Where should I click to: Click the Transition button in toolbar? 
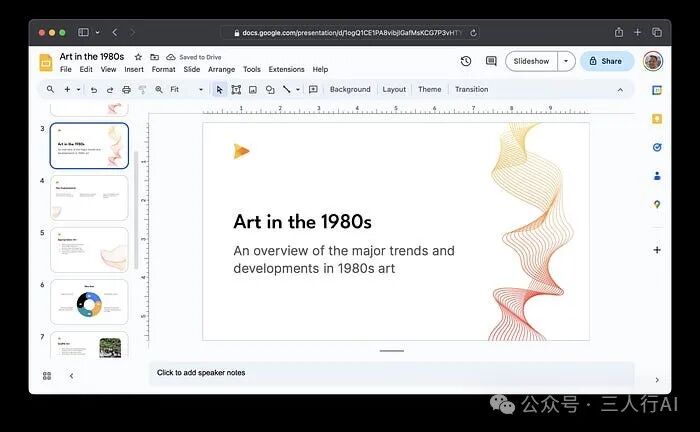tap(471, 89)
